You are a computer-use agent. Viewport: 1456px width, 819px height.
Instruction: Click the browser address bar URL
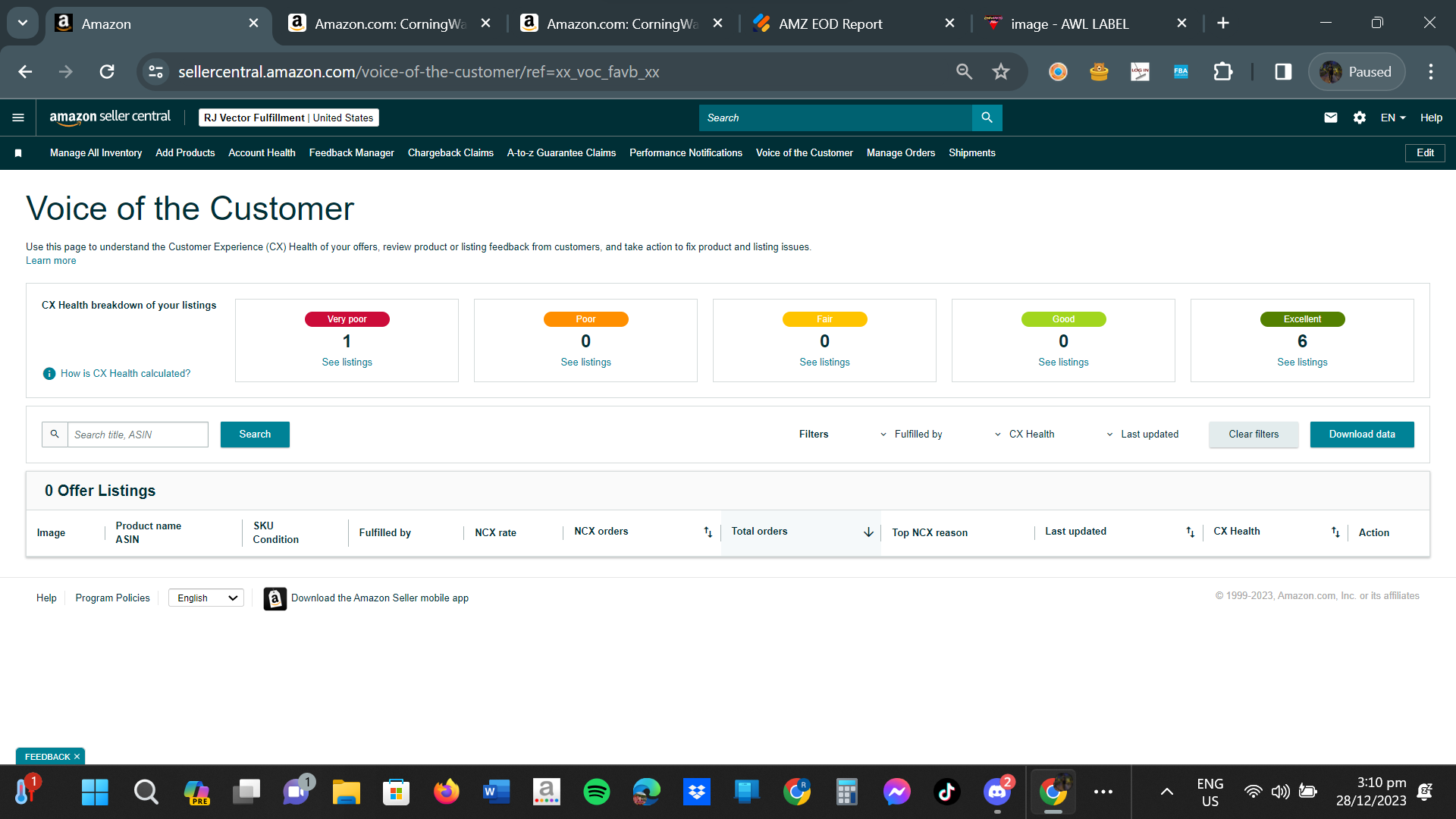tap(419, 72)
